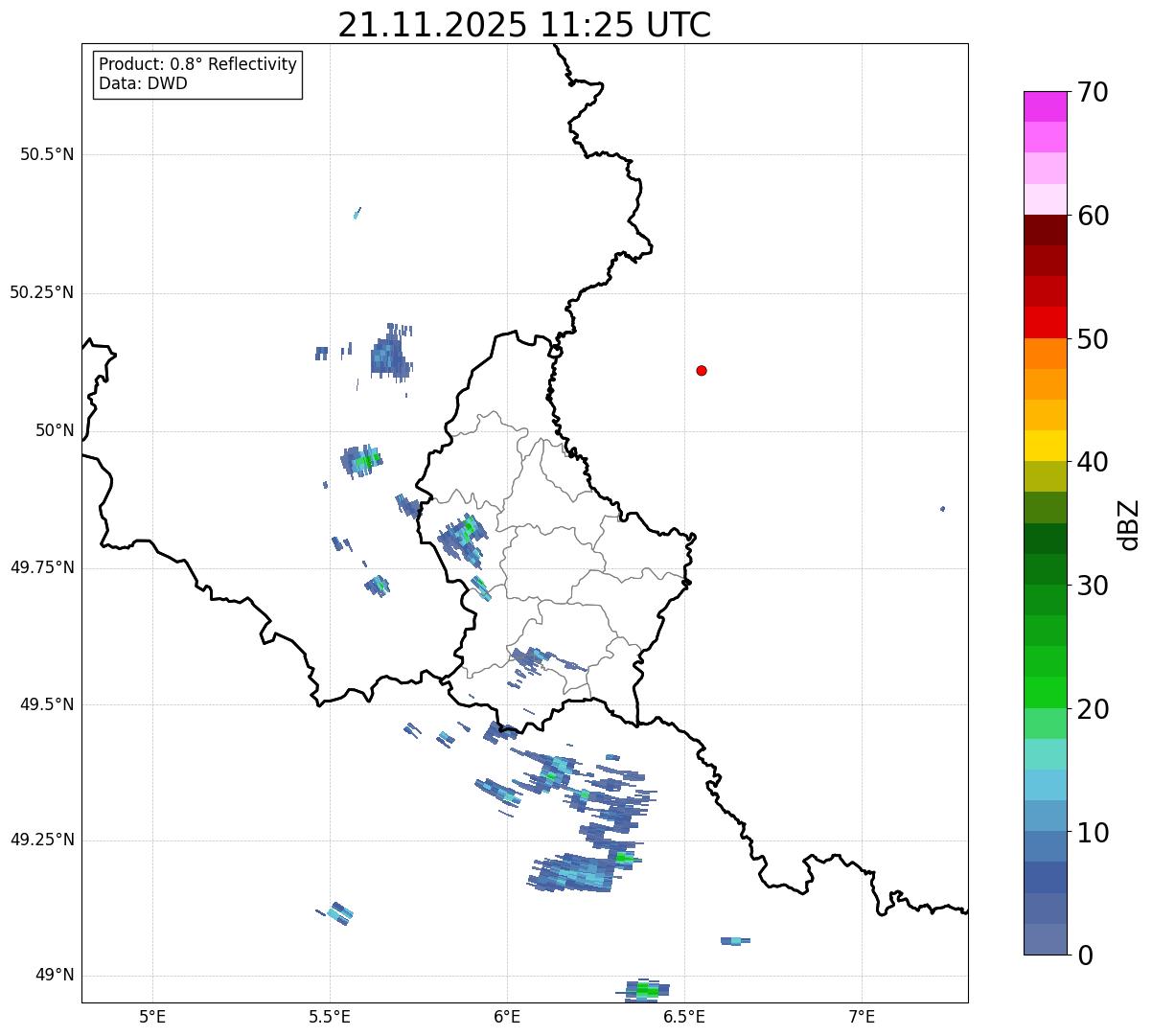Click the colorbar tick label 20
The height and width of the screenshot is (1036, 1152).
[1093, 709]
